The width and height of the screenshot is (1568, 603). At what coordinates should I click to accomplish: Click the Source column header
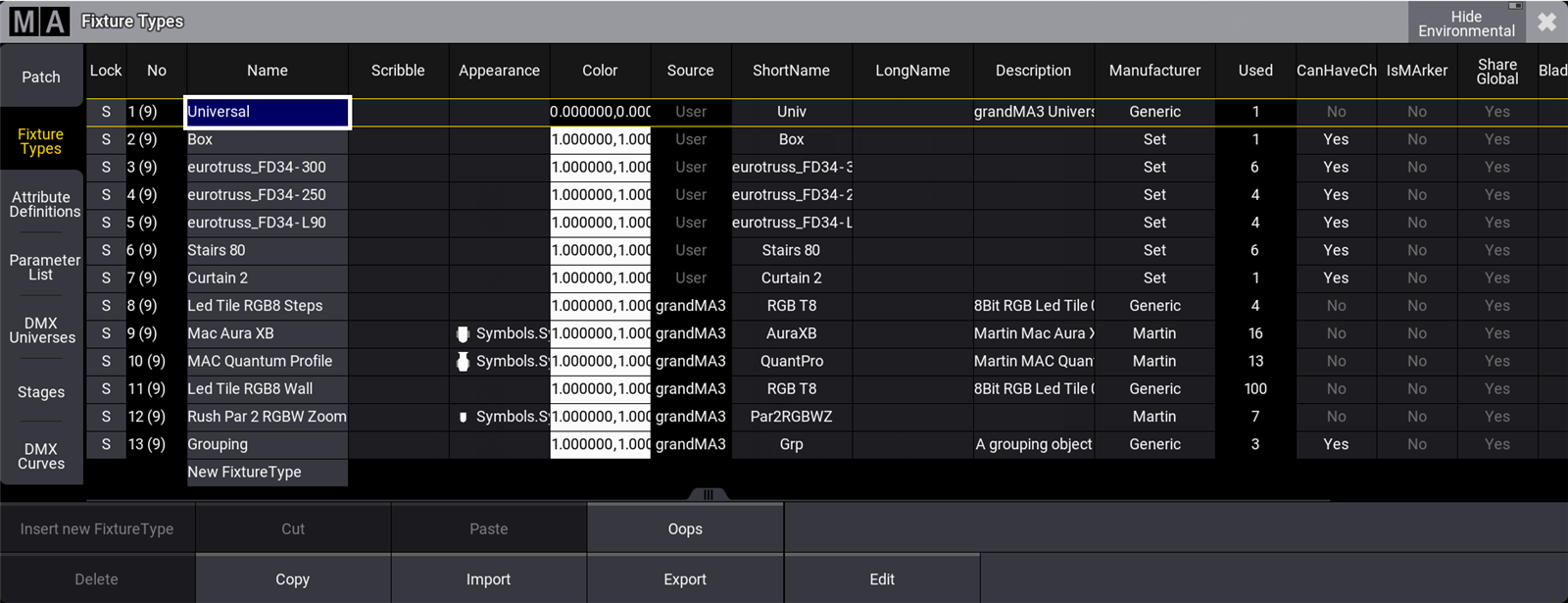click(x=691, y=71)
